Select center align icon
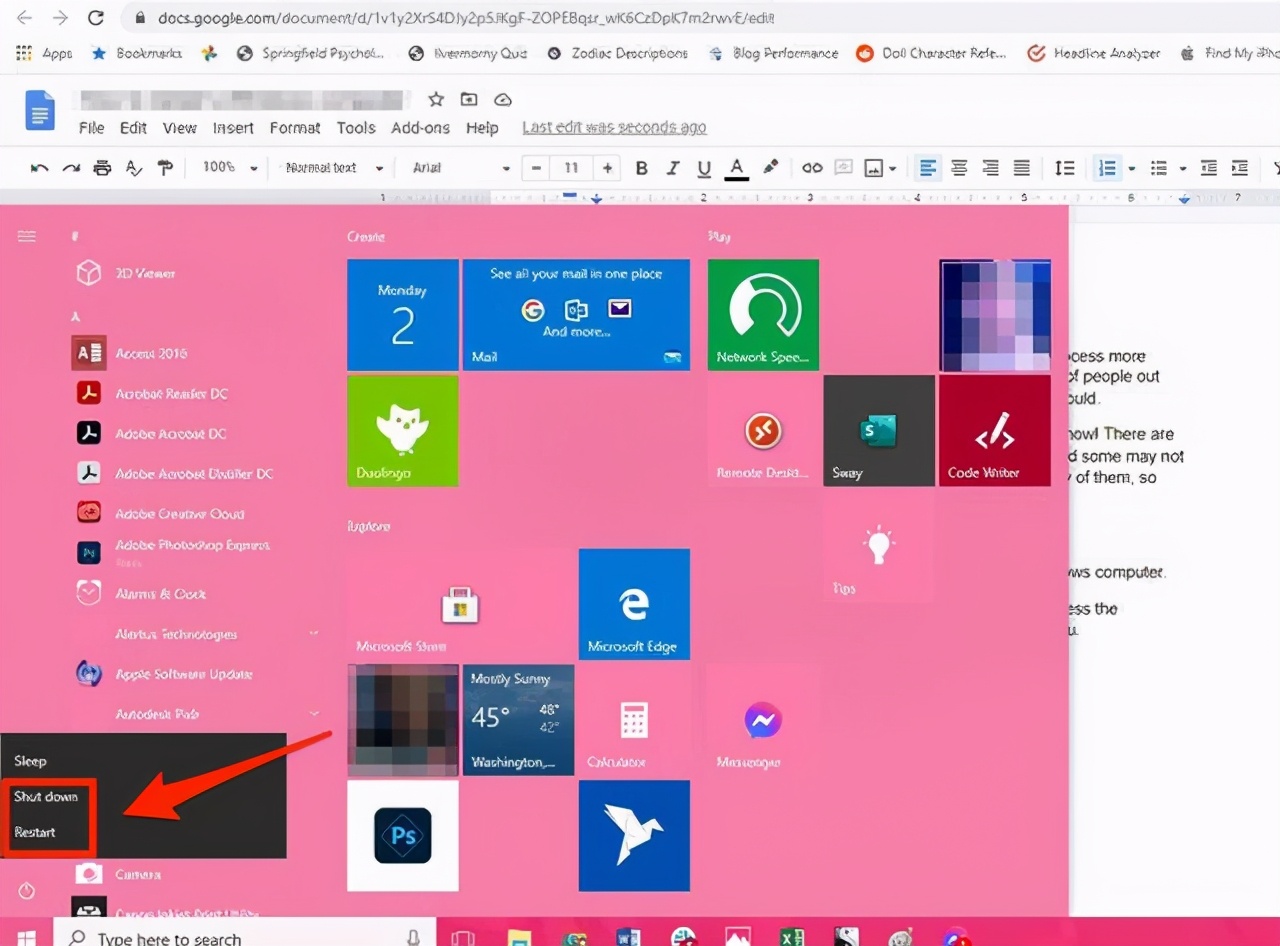Screen dimensions: 1280x946 click(959, 168)
